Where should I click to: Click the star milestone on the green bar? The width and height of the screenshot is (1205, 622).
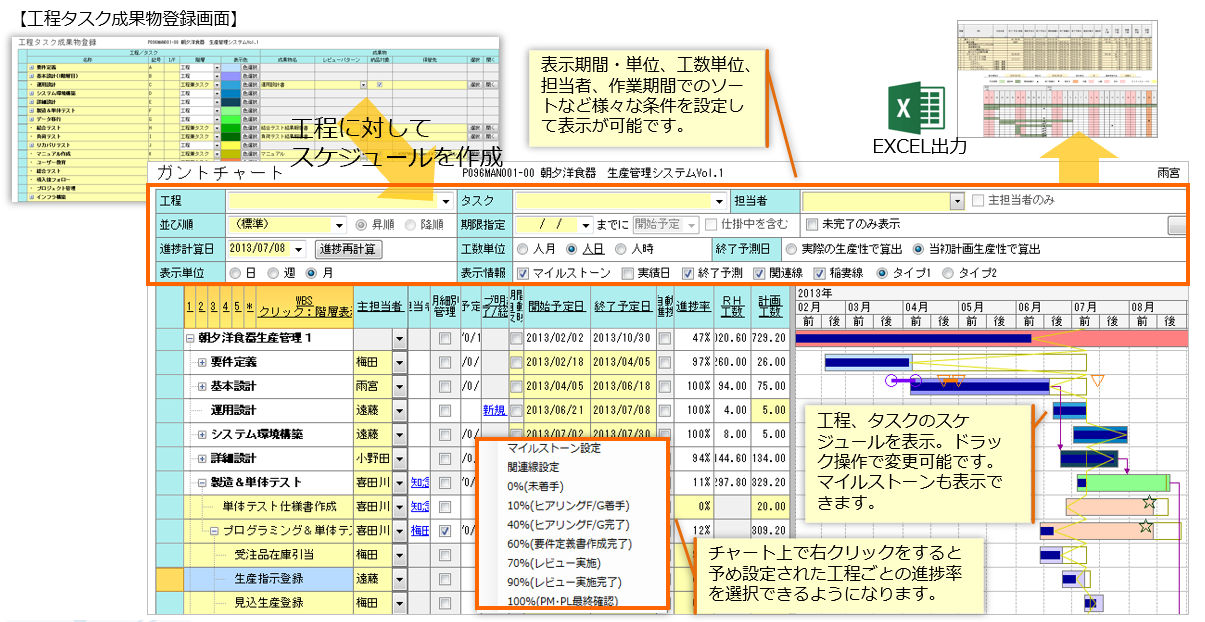pos(1148,501)
